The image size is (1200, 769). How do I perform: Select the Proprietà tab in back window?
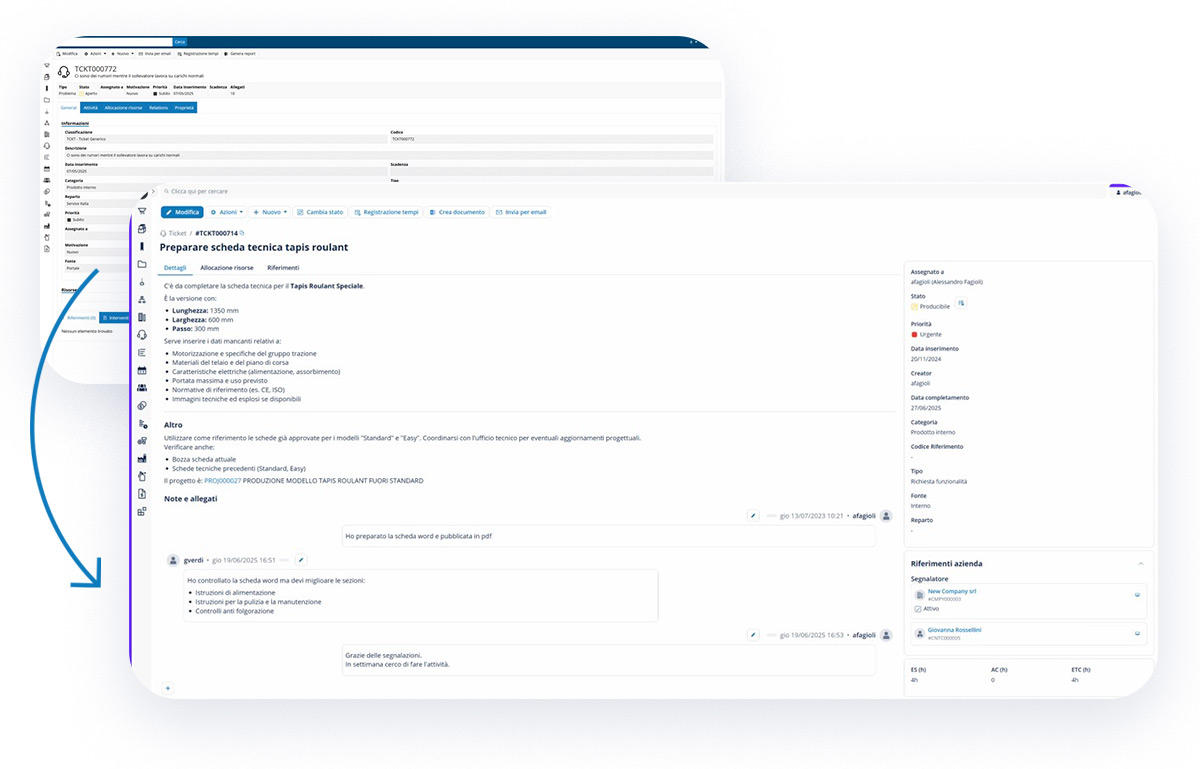click(x=184, y=107)
